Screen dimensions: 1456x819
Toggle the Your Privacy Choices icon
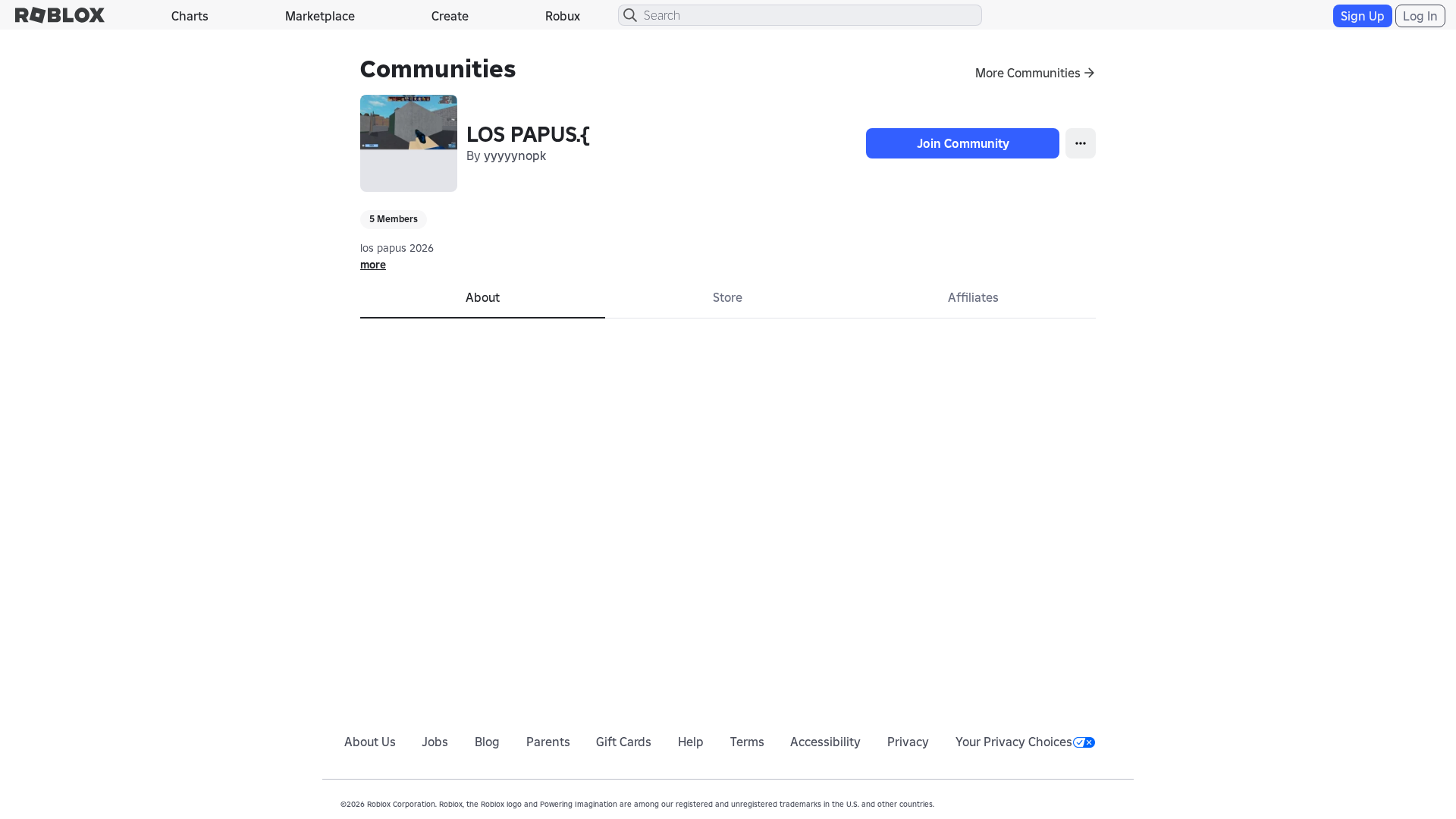1084,742
